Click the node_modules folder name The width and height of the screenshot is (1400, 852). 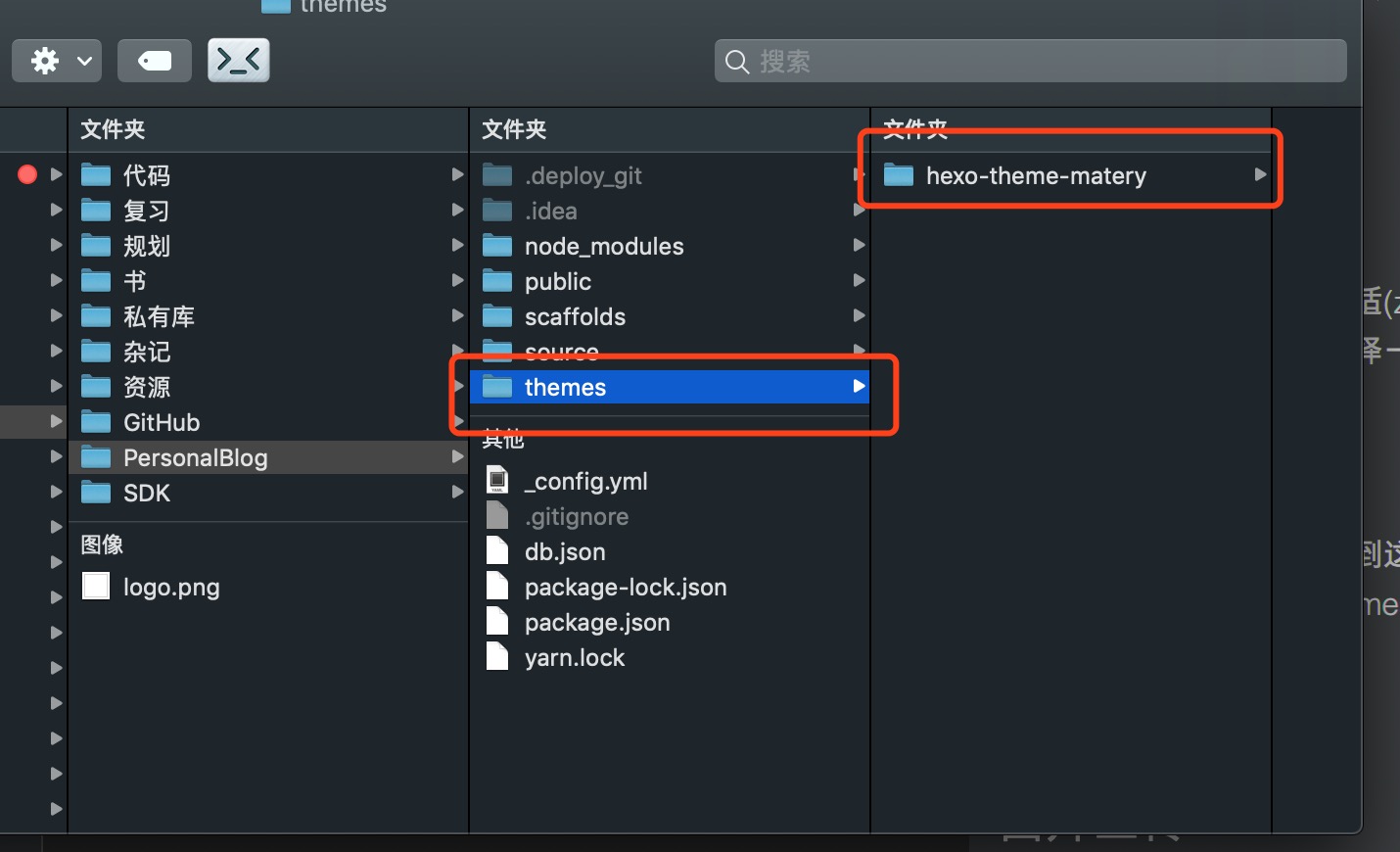coord(604,246)
